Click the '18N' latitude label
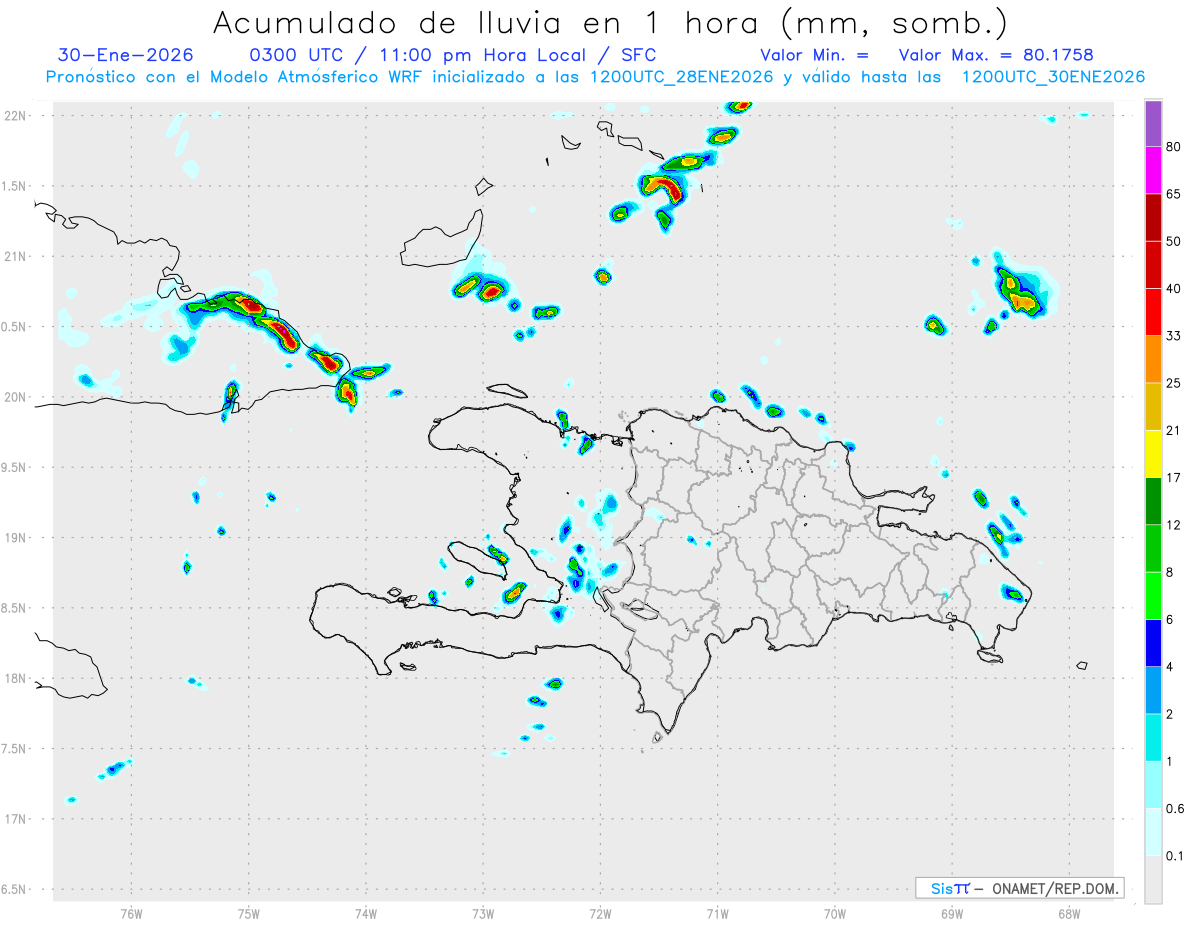The image size is (1200, 927). 15,678
